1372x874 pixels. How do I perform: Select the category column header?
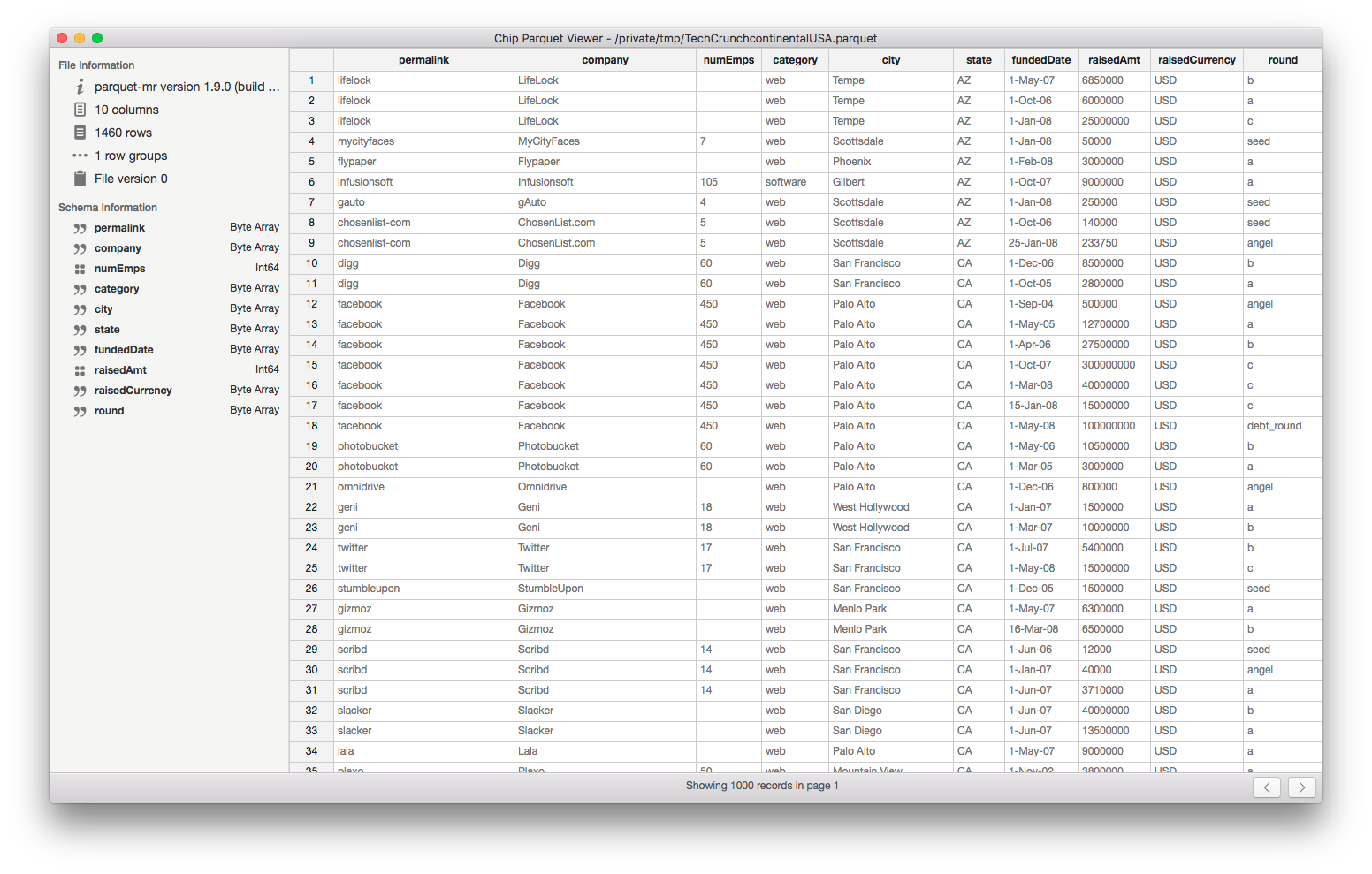pos(795,60)
